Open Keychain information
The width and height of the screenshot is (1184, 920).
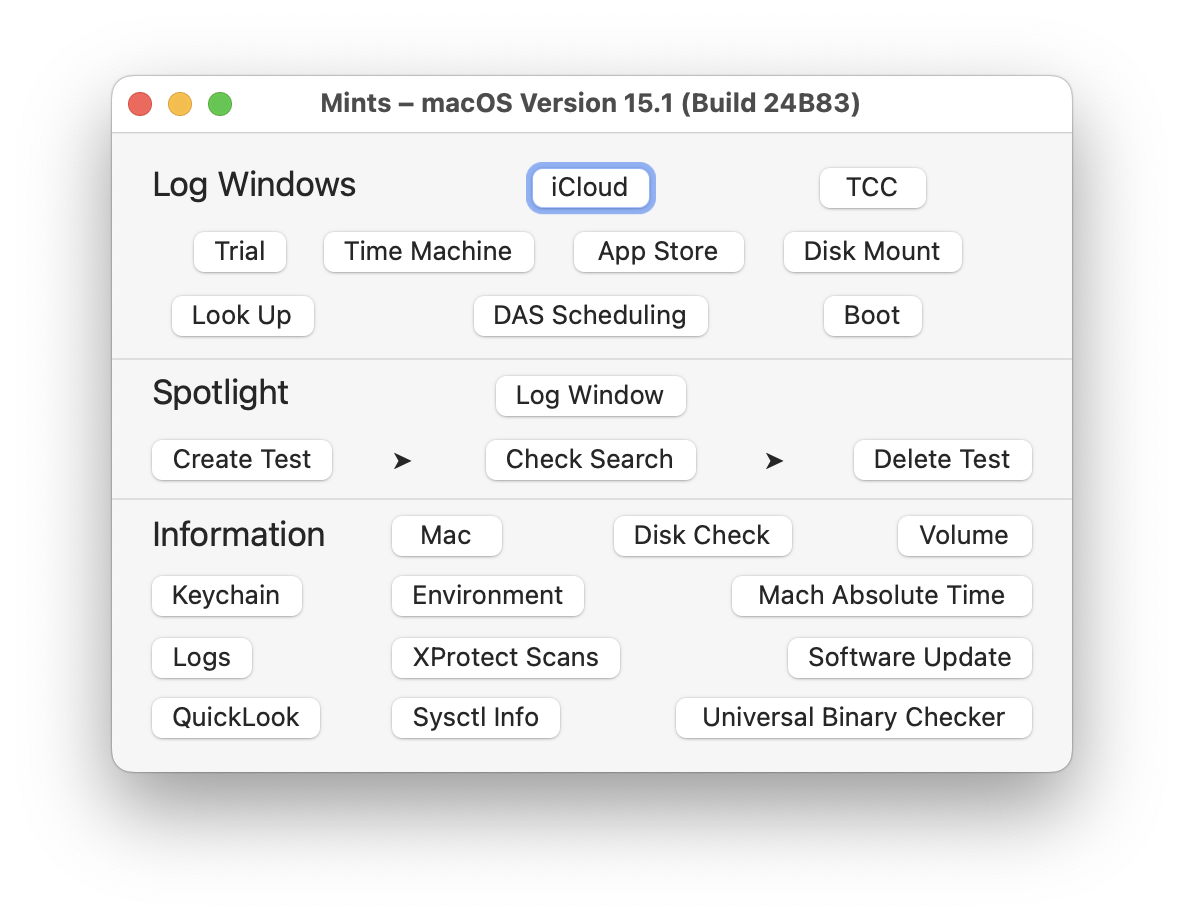pos(226,595)
